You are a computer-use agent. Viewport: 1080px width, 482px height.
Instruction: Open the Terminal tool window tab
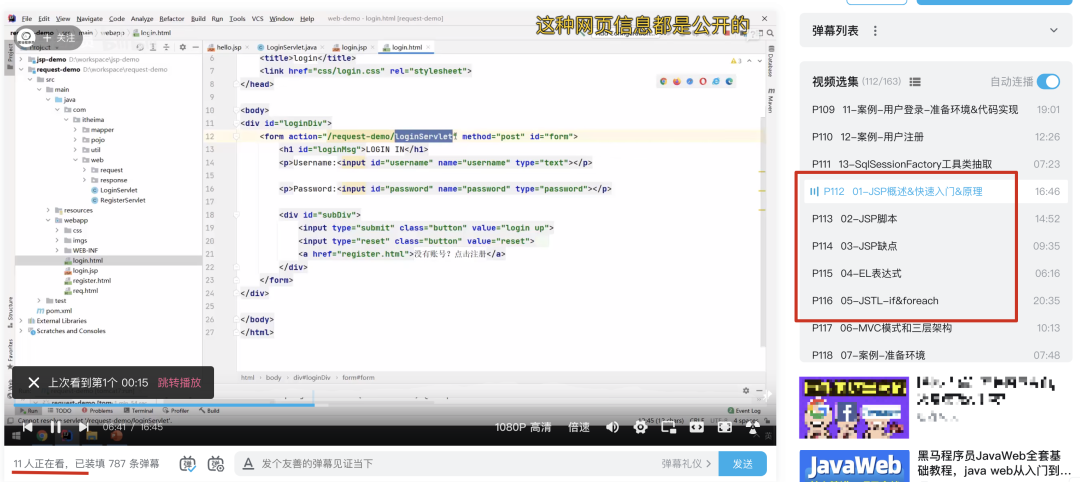(138, 410)
